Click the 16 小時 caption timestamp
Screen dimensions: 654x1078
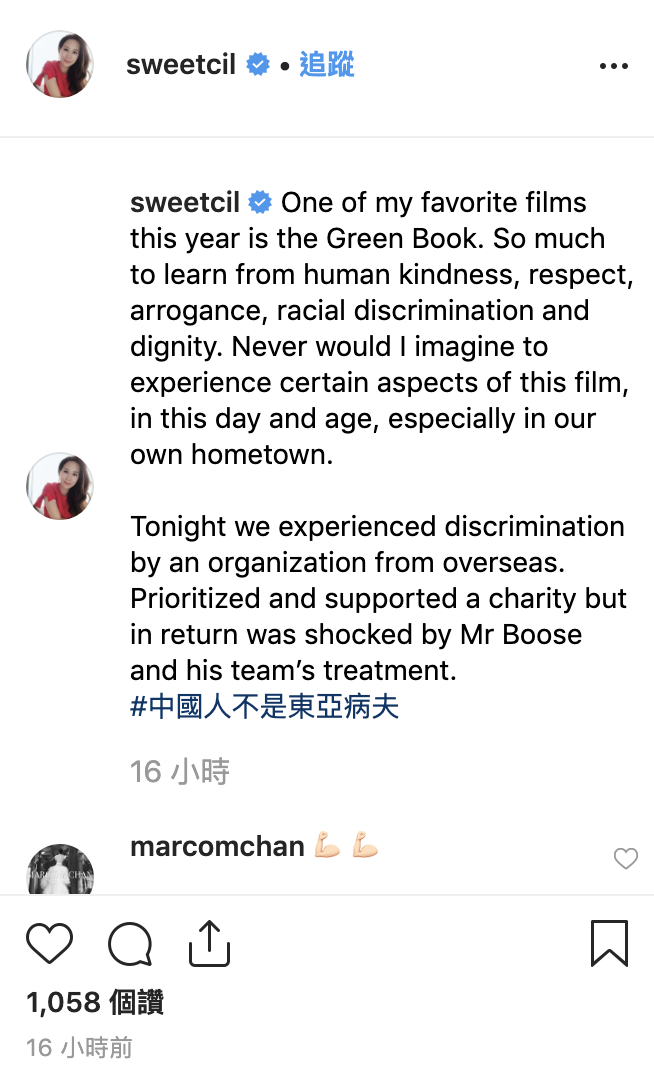tap(180, 771)
